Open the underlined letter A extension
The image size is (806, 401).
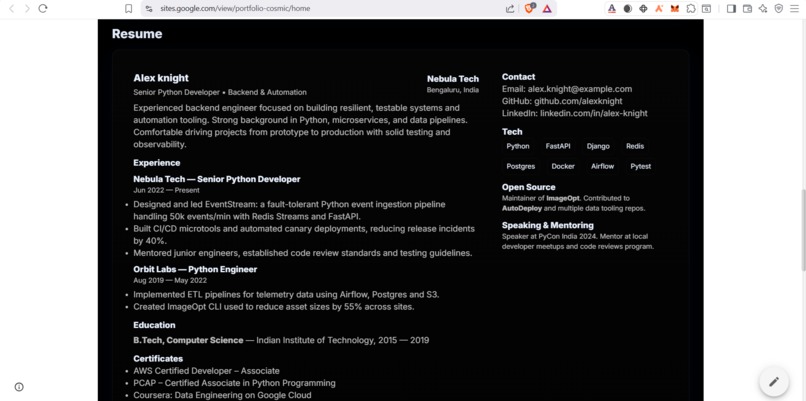(x=612, y=9)
